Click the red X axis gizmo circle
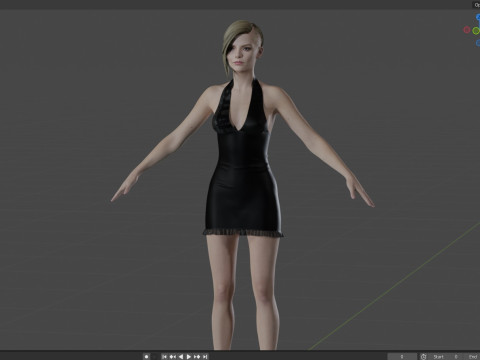The image size is (480, 360). pos(467,30)
